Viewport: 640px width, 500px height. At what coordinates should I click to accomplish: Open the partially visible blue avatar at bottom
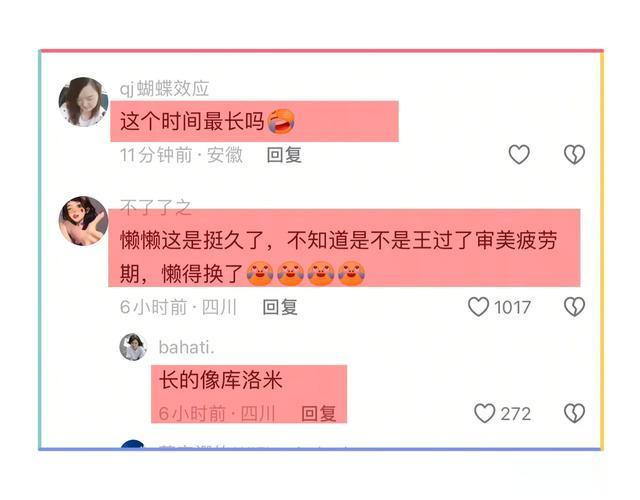point(133,445)
